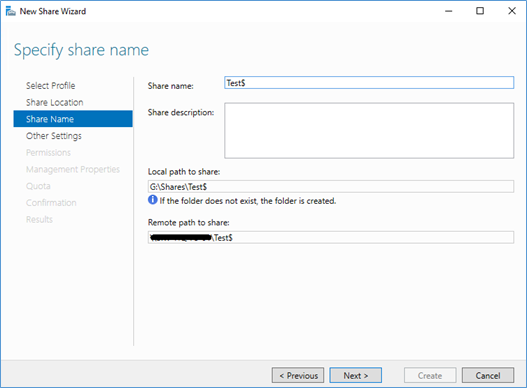The image size is (527, 388).
Task: Close the New Share Wizard window
Action: pyautogui.click(x=512, y=11)
